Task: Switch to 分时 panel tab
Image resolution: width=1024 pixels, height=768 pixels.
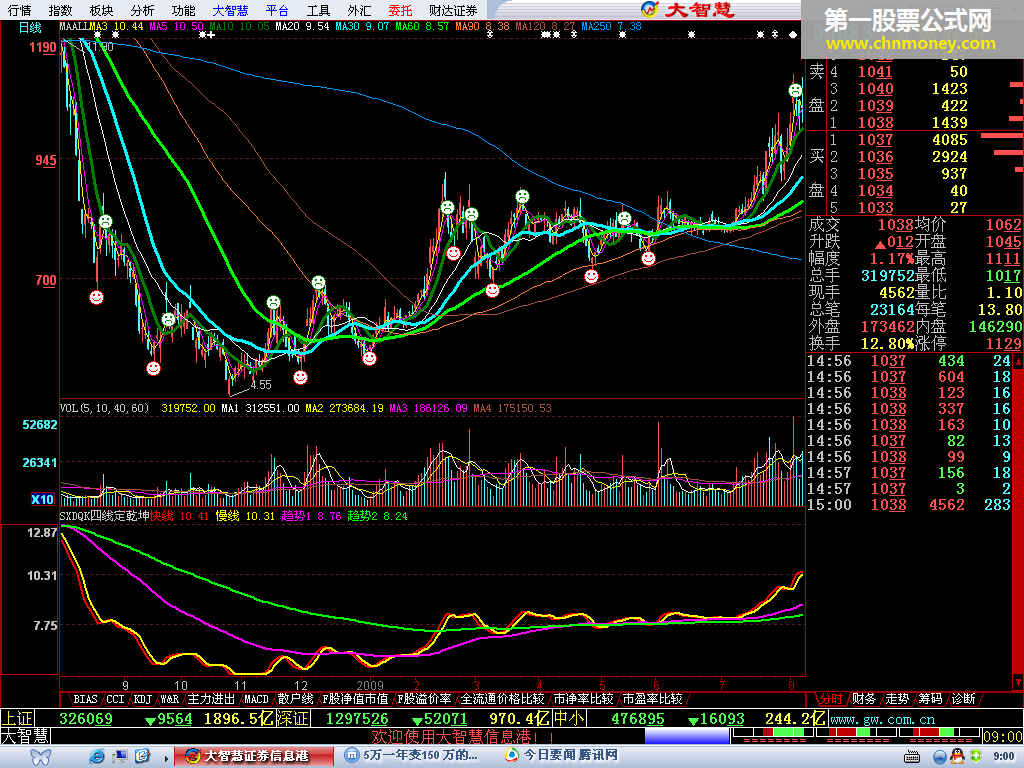Action: click(831, 699)
